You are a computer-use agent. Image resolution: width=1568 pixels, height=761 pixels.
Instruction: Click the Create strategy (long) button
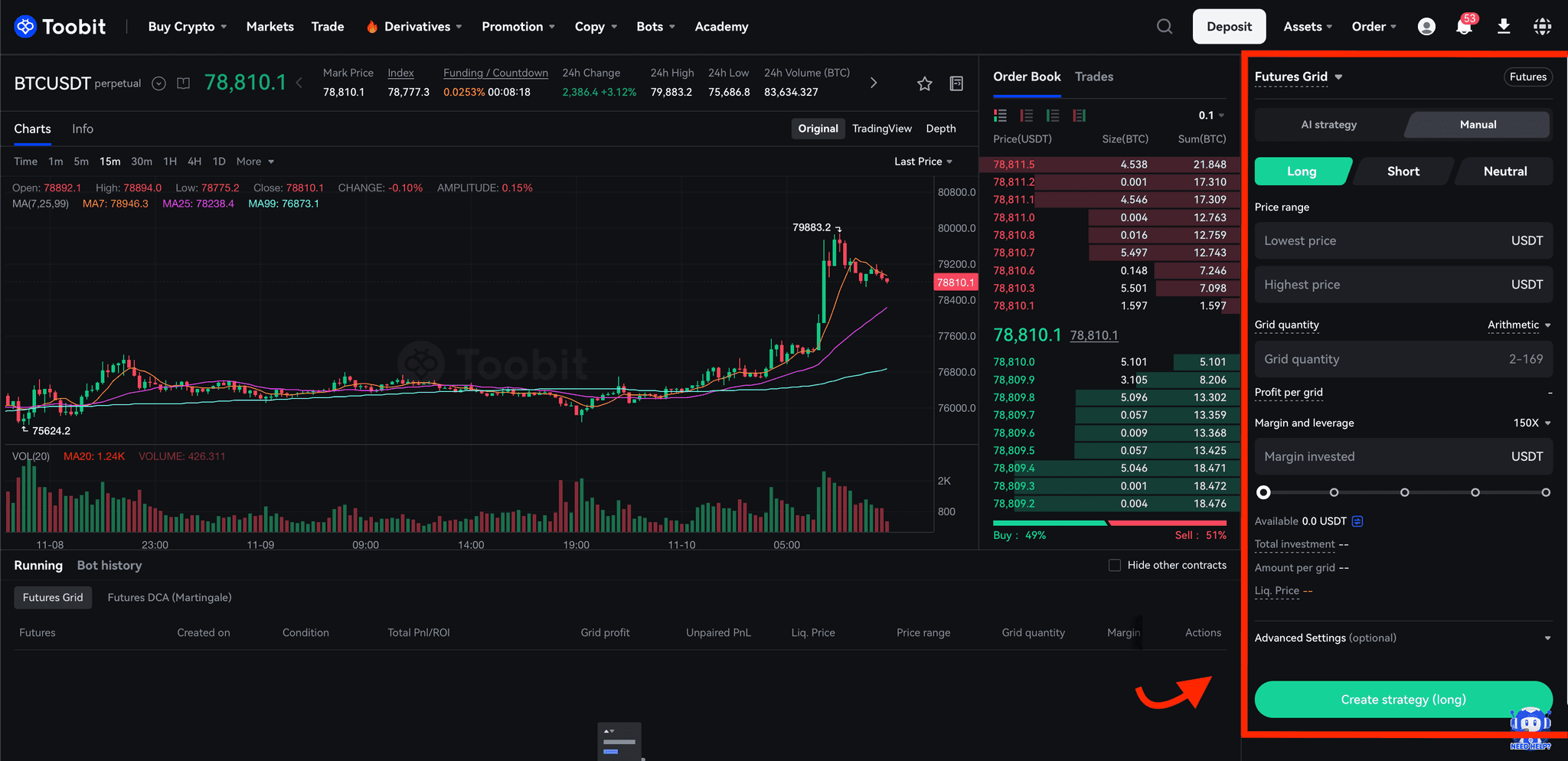coord(1403,699)
